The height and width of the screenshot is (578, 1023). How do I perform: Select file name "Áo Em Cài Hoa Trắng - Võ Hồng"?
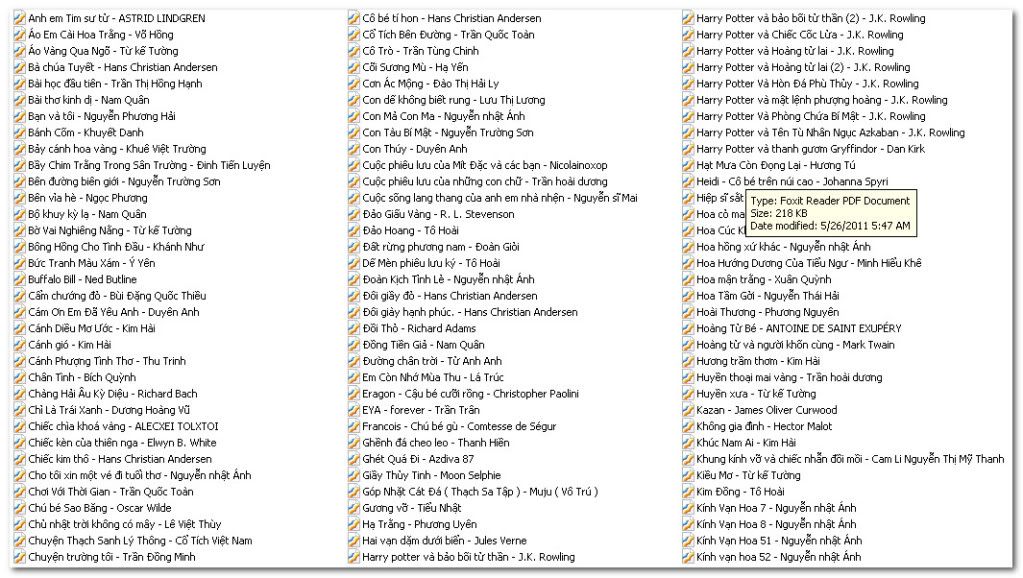click(x=101, y=35)
